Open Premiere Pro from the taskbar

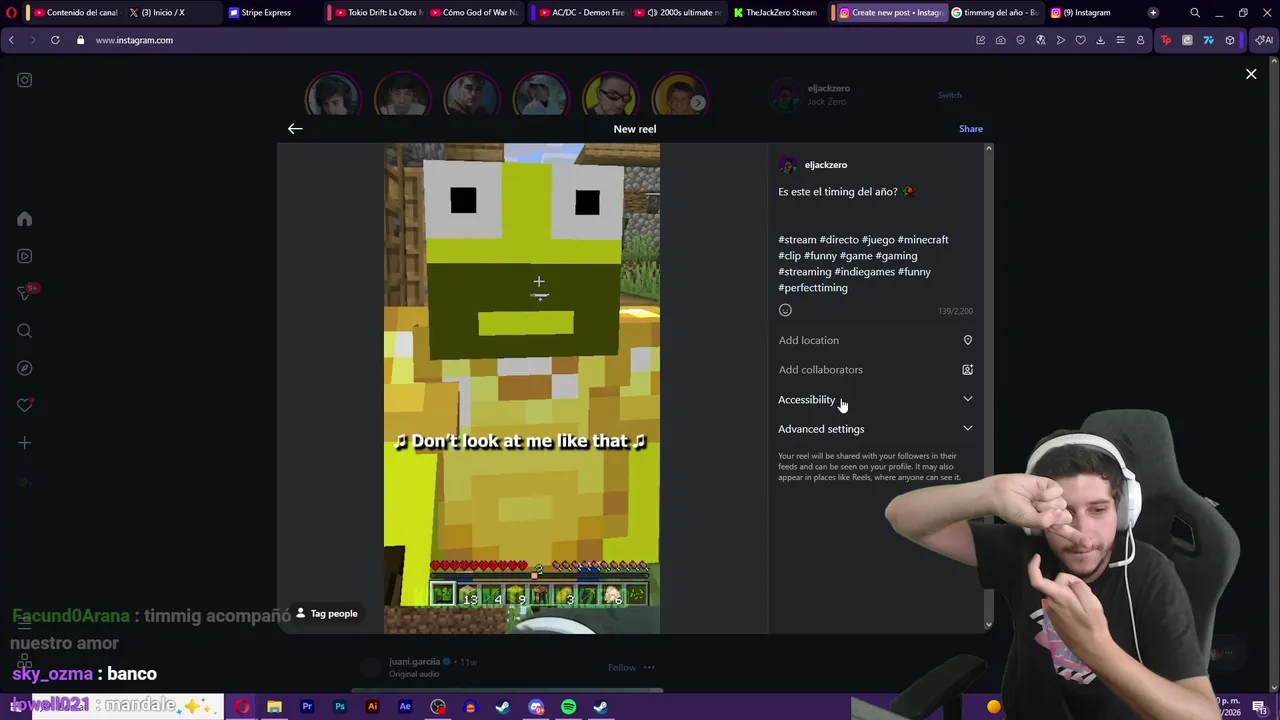(x=307, y=707)
